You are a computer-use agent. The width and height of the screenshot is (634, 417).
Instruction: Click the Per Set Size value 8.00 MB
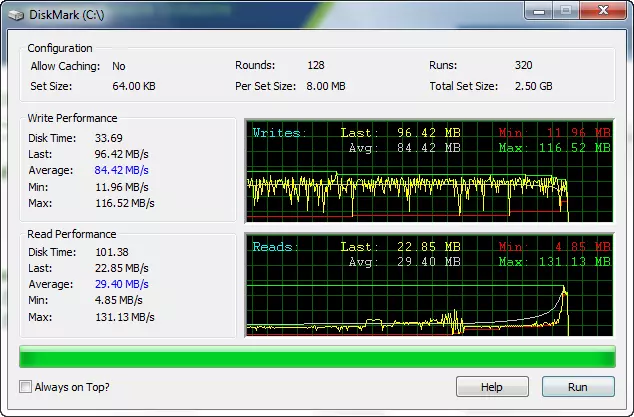click(326, 86)
